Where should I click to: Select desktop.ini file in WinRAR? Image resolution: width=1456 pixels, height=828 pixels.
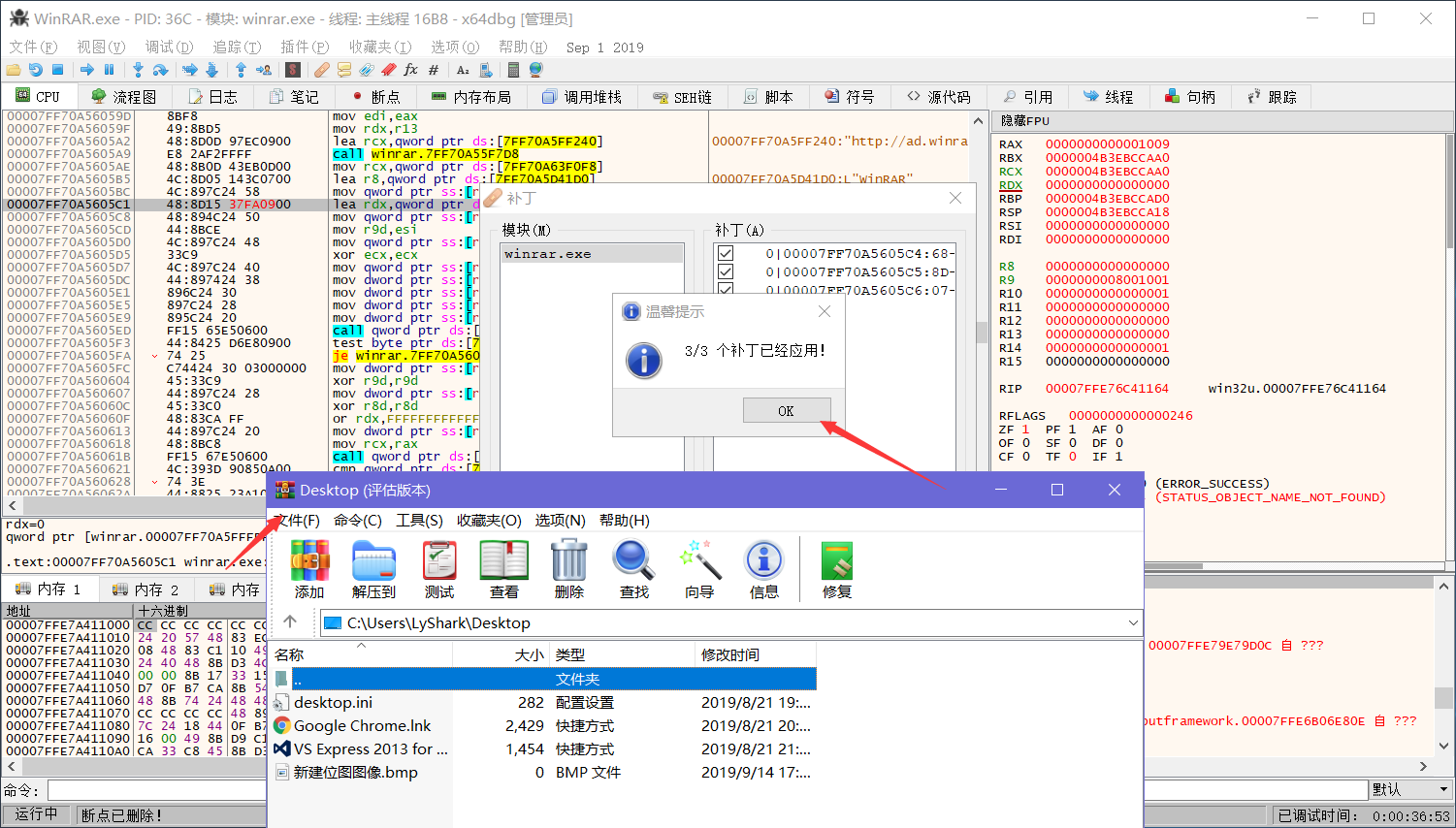tap(333, 702)
